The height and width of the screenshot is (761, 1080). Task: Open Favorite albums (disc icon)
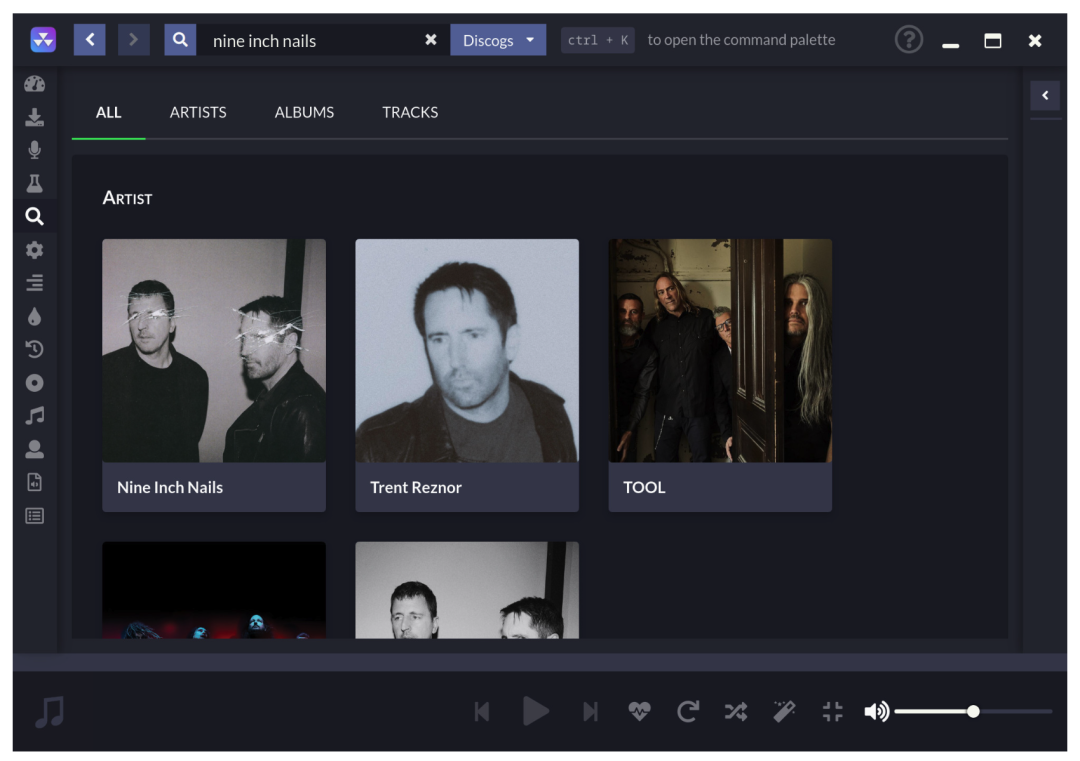click(34, 383)
